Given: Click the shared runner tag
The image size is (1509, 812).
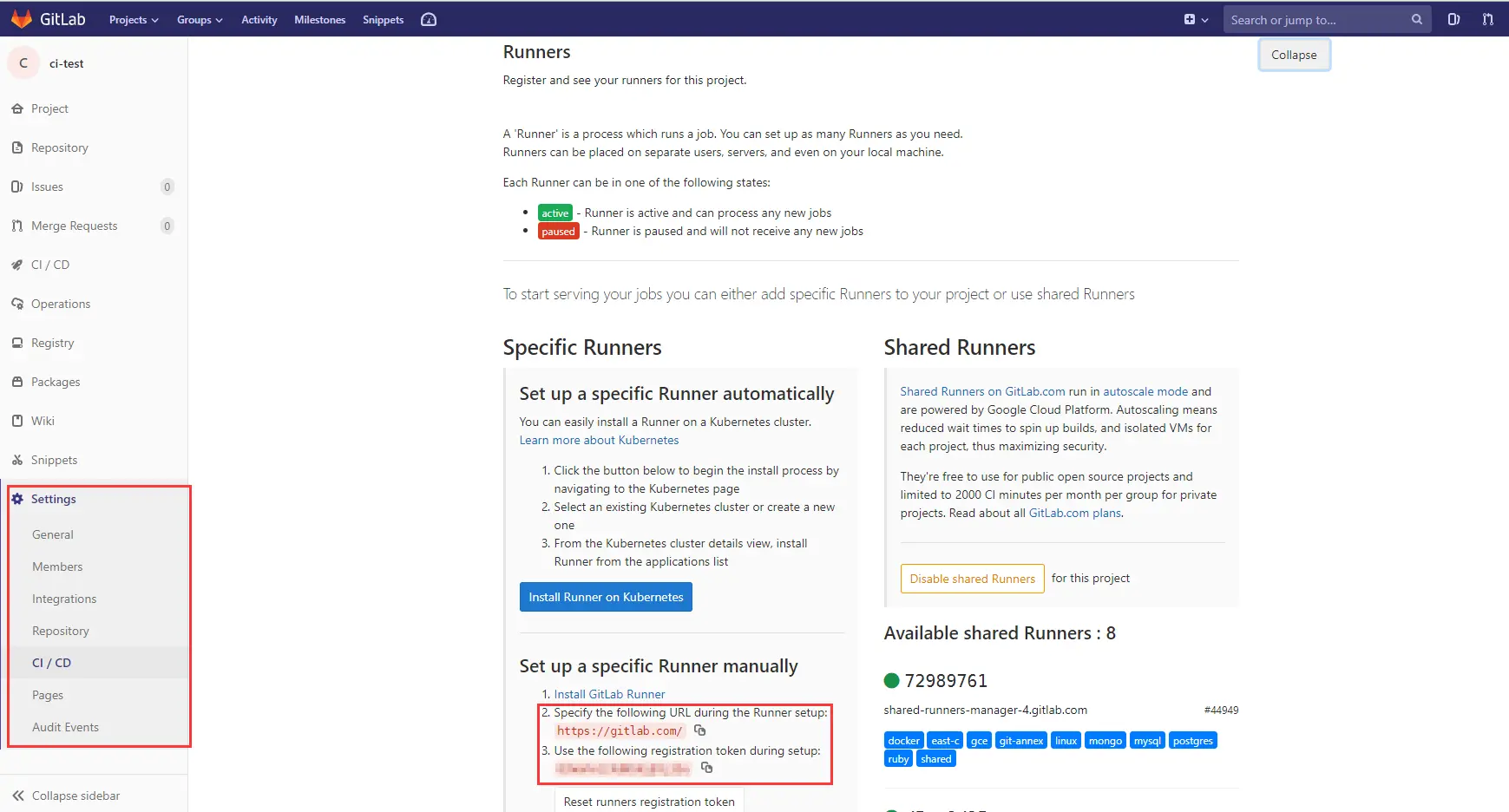Looking at the screenshot, I should tap(936, 758).
